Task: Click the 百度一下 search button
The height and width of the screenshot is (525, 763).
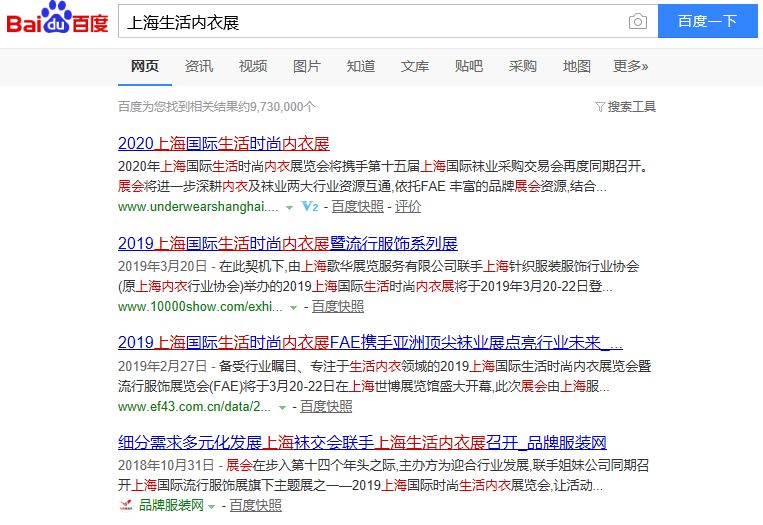Action: point(708,21)
